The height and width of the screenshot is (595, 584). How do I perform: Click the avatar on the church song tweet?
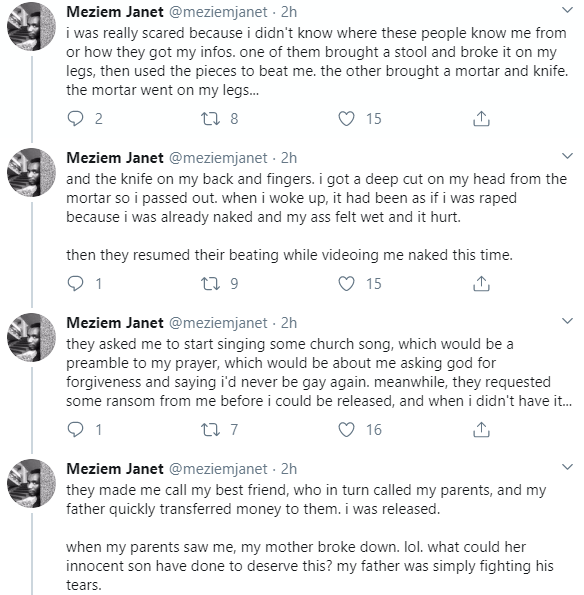(31, 337)
